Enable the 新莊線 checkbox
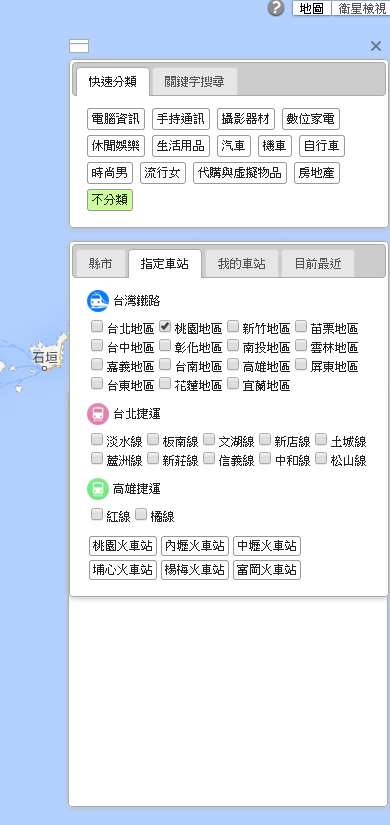 [153, 459]
